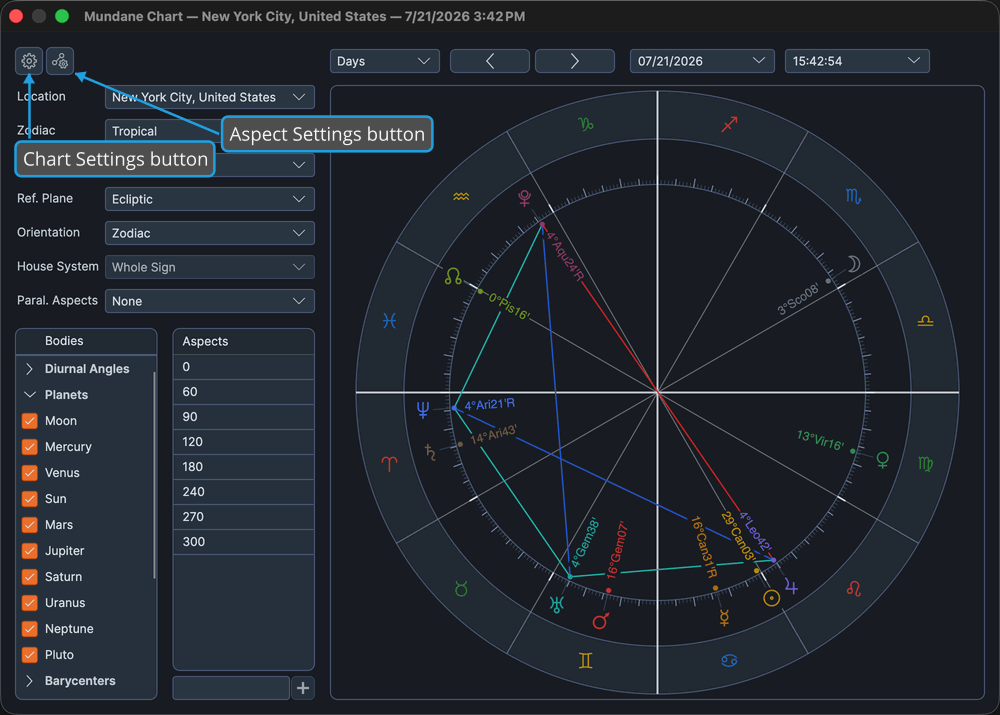Open the Paral. Aspects dropdown

coord(209,301)
